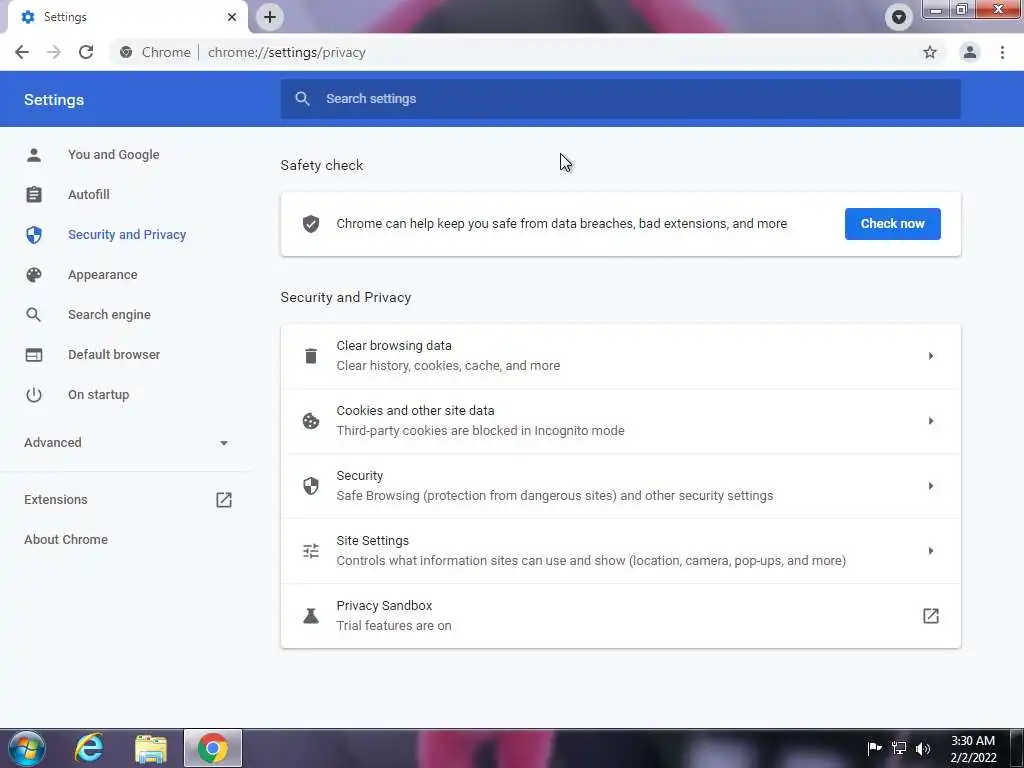
Task: Expand Clear browsing data arrow
Action: (x=931, y=356)
